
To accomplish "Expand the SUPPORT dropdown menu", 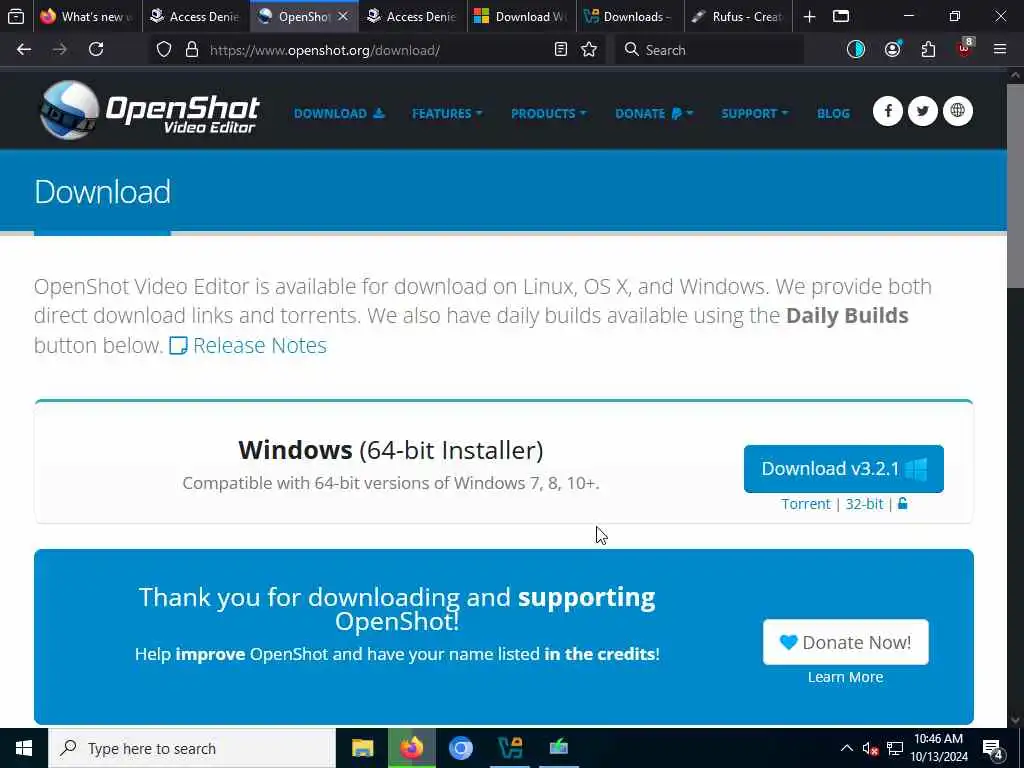I will [x=754, y=114].
